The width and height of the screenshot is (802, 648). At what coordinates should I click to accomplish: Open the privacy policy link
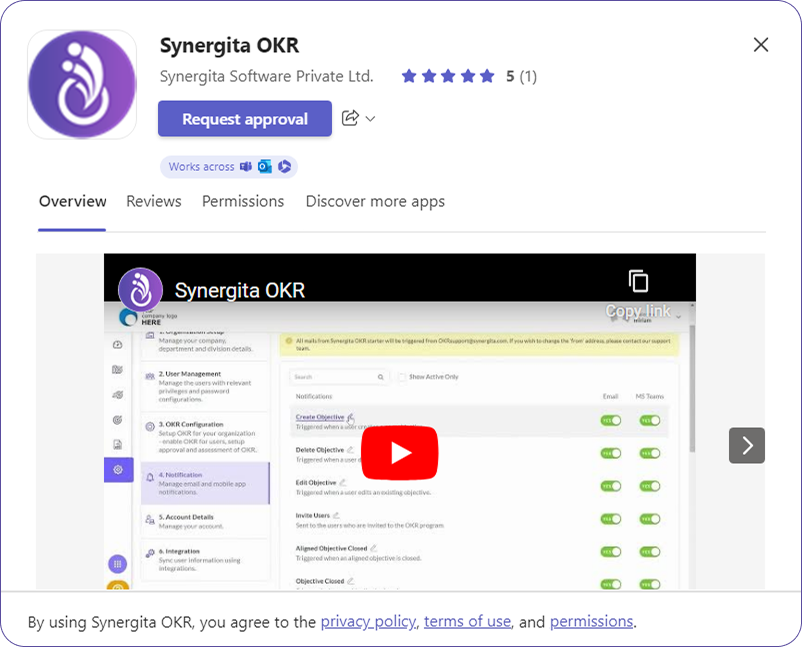point(367,621)
